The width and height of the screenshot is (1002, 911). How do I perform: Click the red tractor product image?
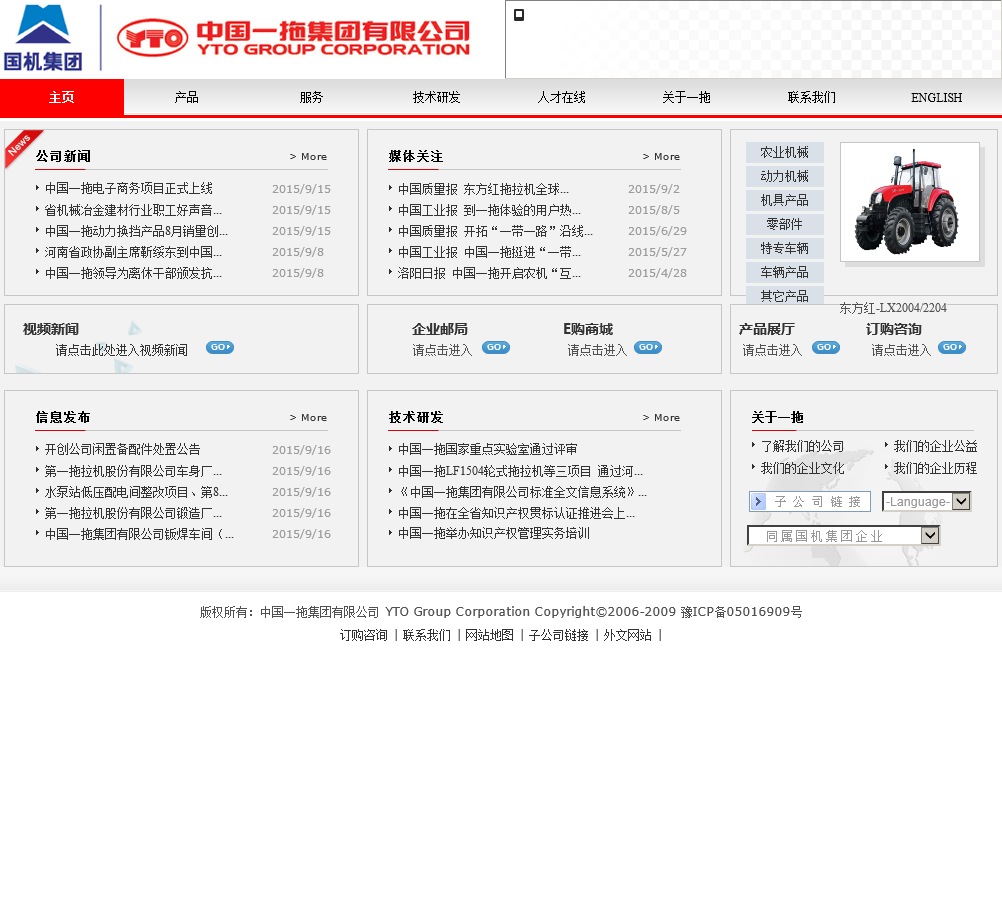(909, 202)
